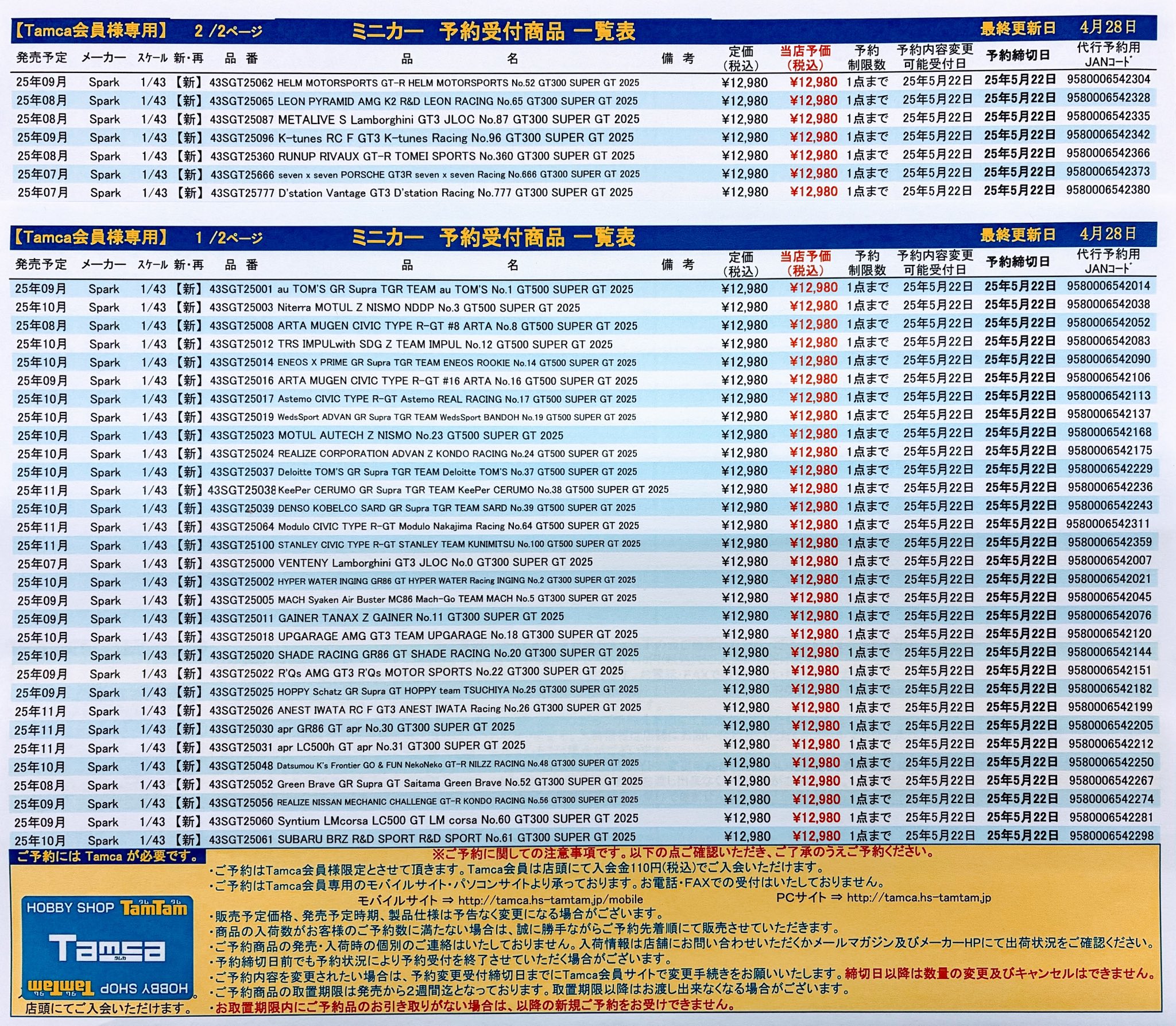The height and width of the screenshot is (1026, 1176).
Task: Click the MOTUL AUTECH Z NISMO No.23 product name
Action: (x=420, y=435)
